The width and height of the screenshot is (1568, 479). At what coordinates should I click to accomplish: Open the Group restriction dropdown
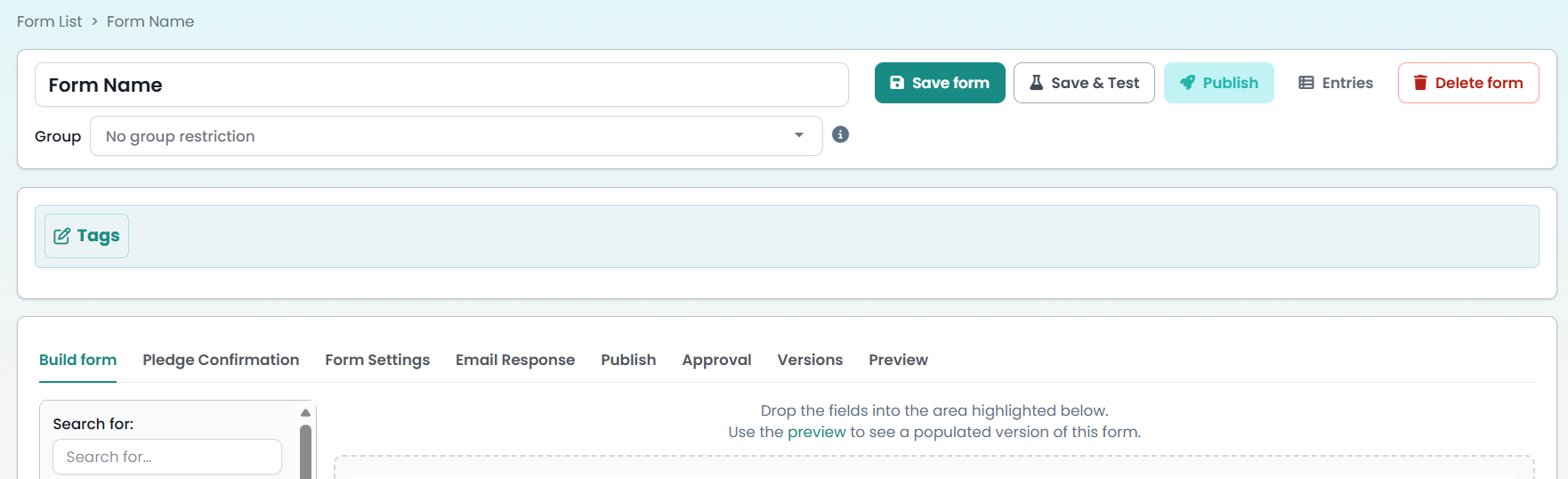456,136
